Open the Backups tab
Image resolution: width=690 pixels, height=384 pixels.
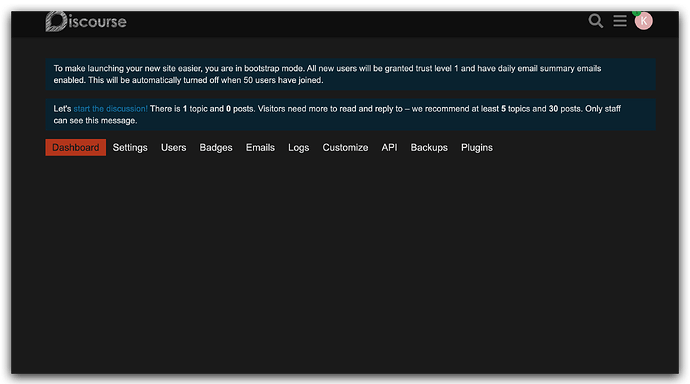(x=429, y=147)
